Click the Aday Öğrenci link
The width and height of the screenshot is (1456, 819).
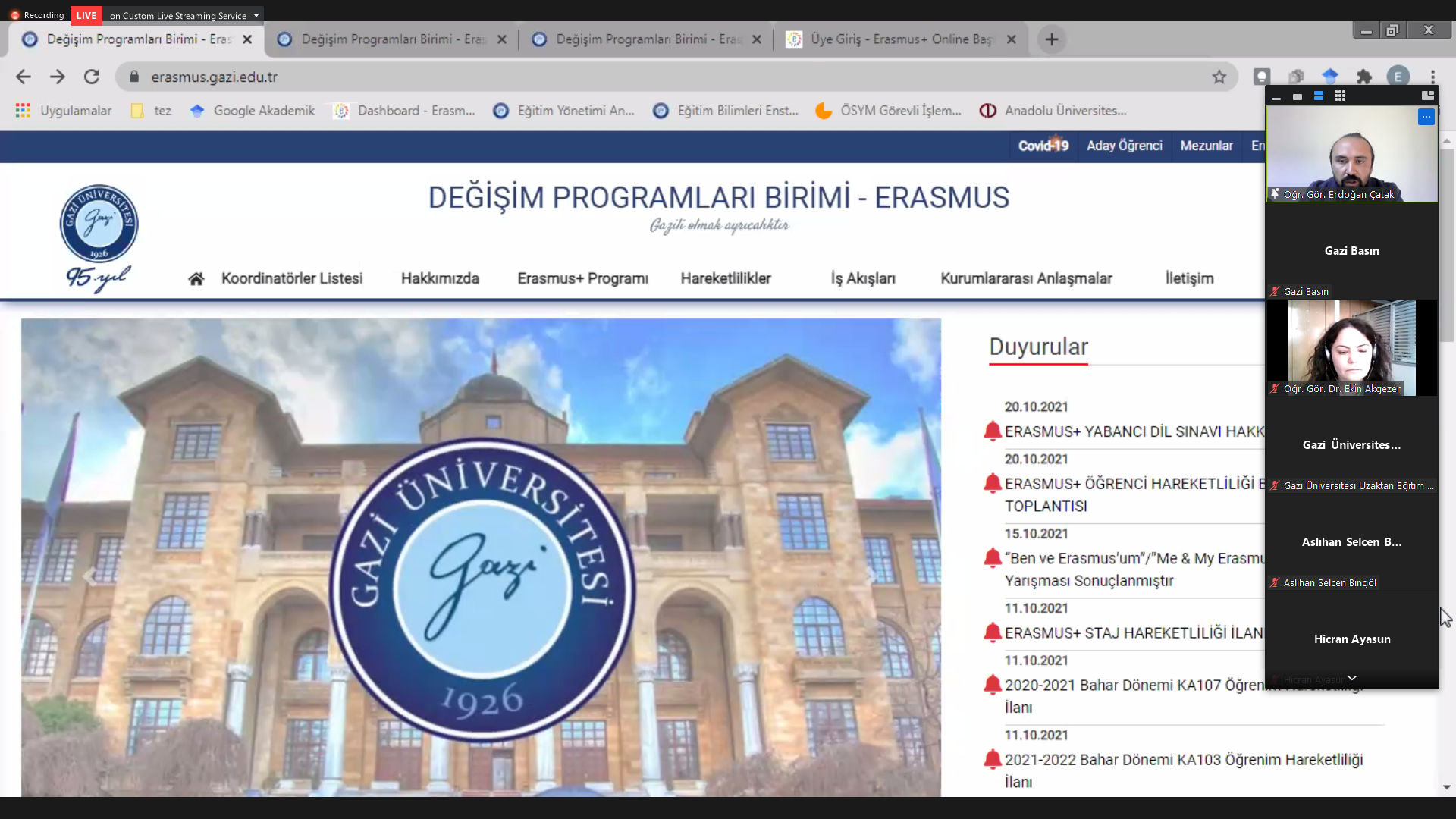[x=1124, y=146]
